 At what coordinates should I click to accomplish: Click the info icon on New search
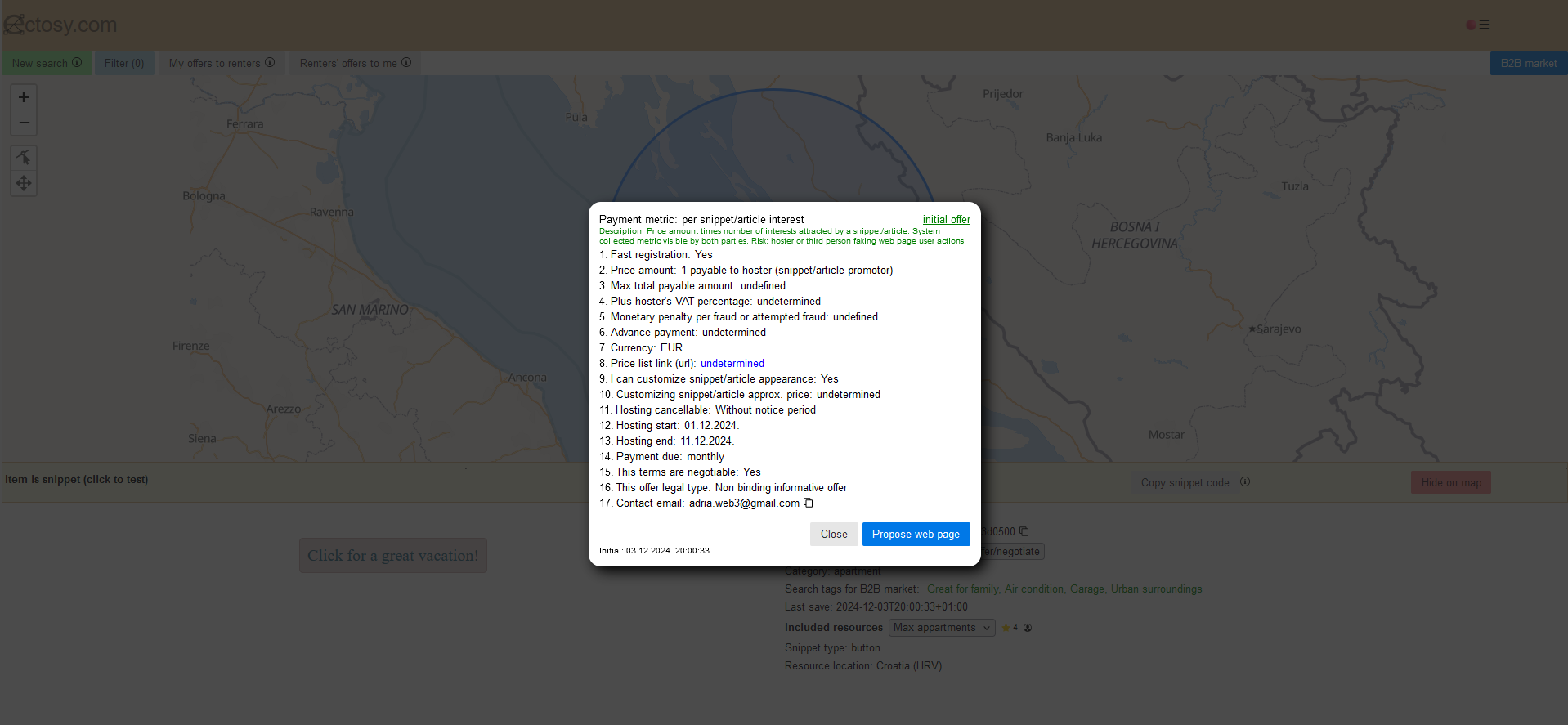(x=77, y=63)
